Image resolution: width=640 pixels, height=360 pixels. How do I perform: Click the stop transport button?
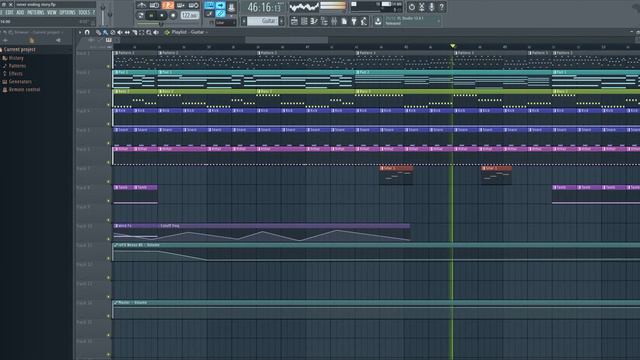[162, 16]
